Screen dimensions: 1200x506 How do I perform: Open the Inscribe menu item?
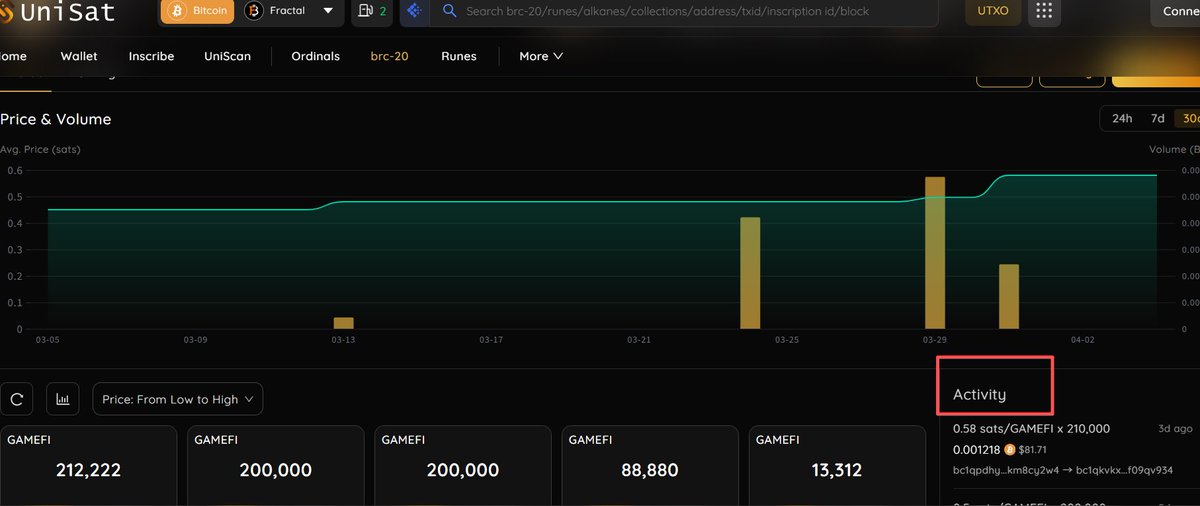151,56
